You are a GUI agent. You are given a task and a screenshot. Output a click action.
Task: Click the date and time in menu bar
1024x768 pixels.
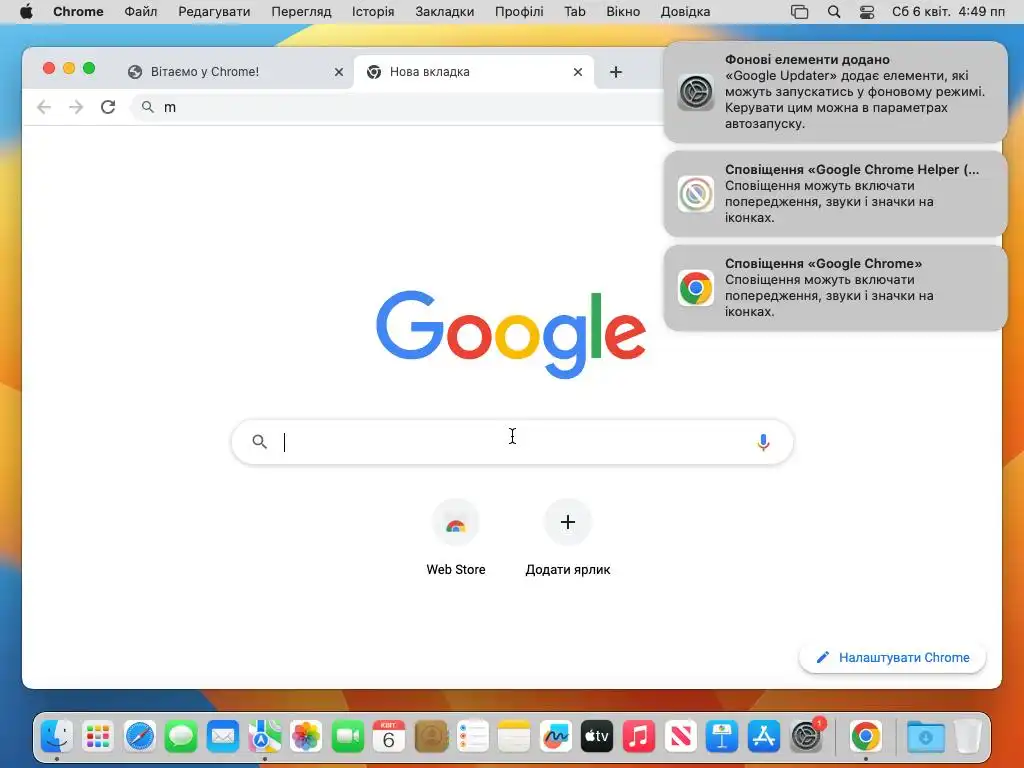tap(948, 12)
